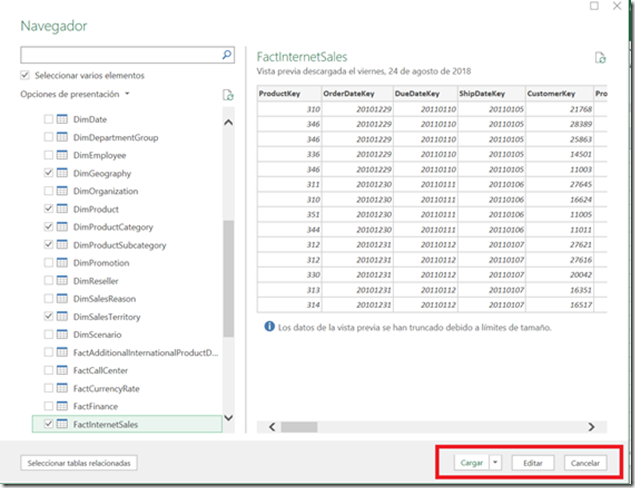
Task: Click the refresh icon above the table list
Action: point(228,95)
